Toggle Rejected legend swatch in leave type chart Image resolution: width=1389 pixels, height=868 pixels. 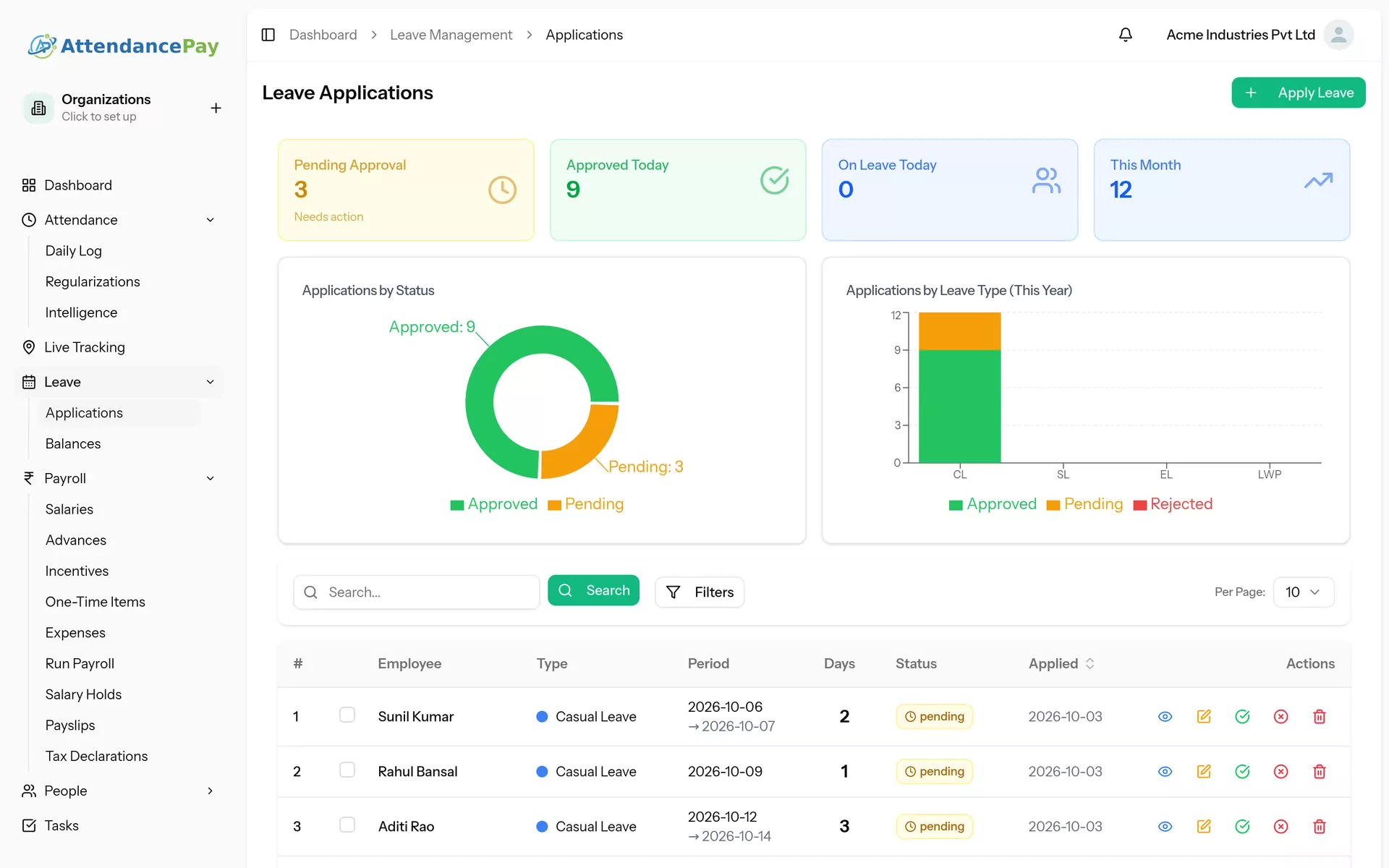tap(1139, 505)
